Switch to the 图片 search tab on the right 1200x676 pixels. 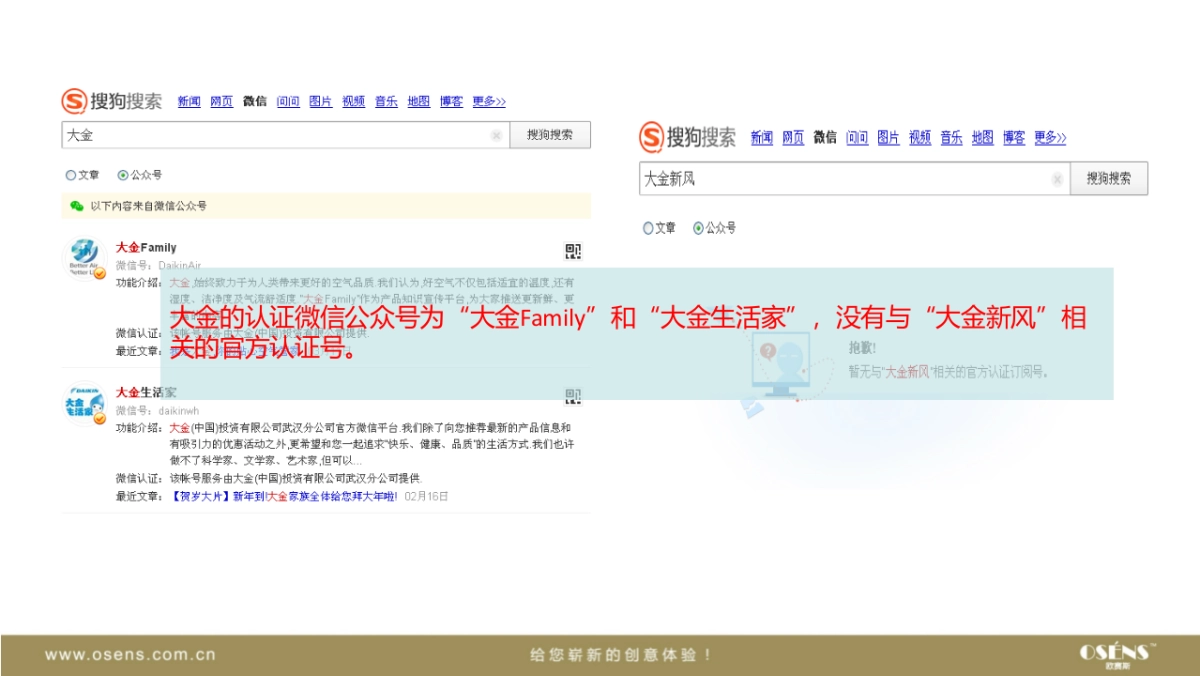click(x=887, y=138)
